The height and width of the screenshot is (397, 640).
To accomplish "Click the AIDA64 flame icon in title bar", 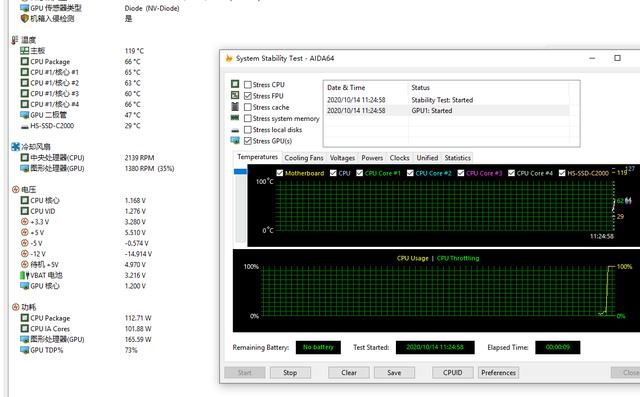I will (x=229, y=58).
